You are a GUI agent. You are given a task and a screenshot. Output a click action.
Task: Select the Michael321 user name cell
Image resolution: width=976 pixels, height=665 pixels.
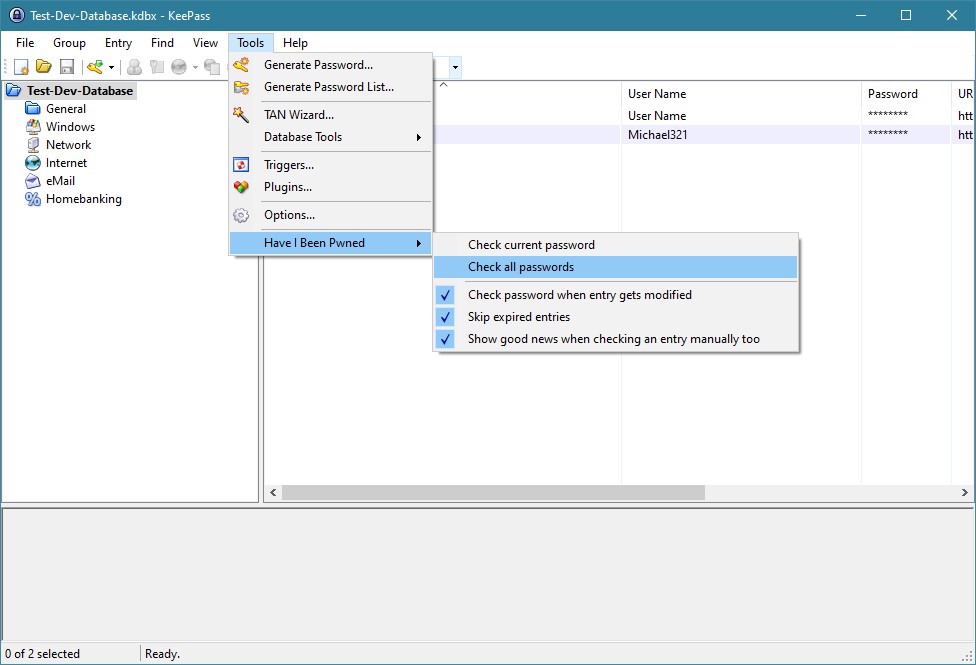(657, 134)
